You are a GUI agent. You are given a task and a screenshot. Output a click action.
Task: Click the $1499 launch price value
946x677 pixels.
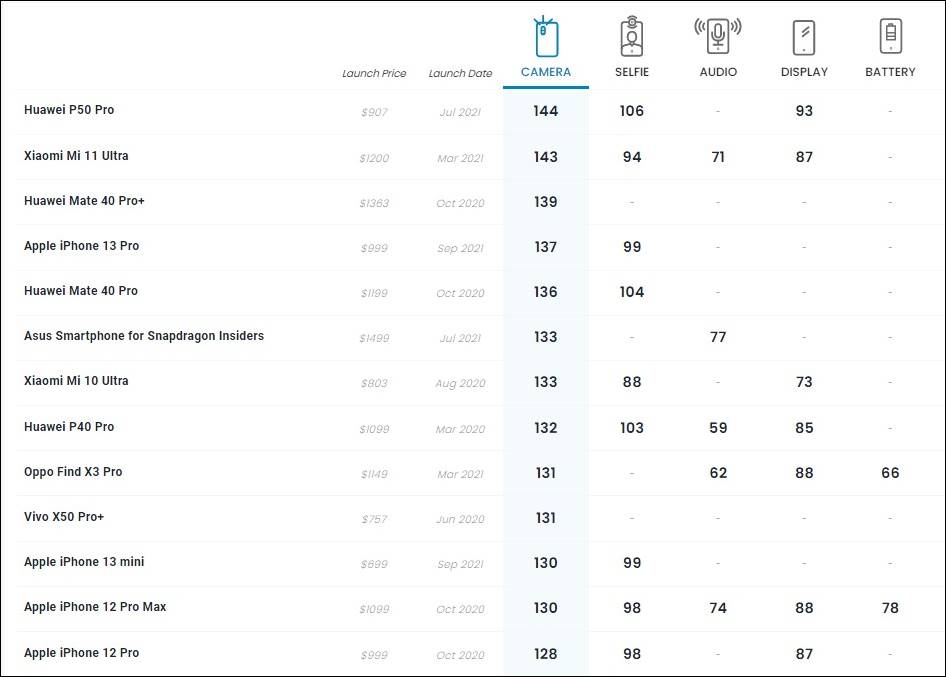[374, 338]
